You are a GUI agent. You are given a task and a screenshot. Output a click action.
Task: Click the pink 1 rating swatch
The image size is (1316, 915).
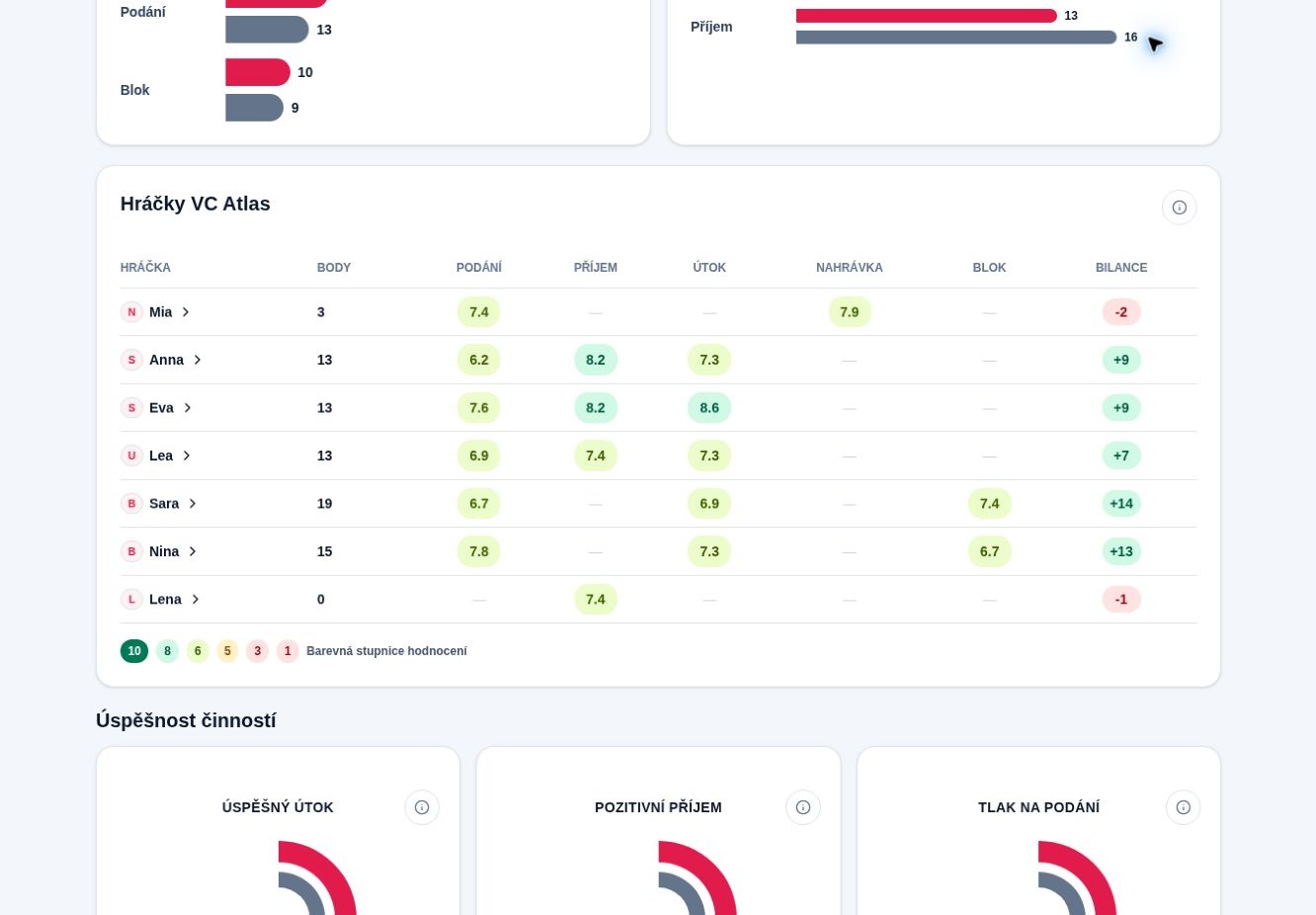(288, 651)
